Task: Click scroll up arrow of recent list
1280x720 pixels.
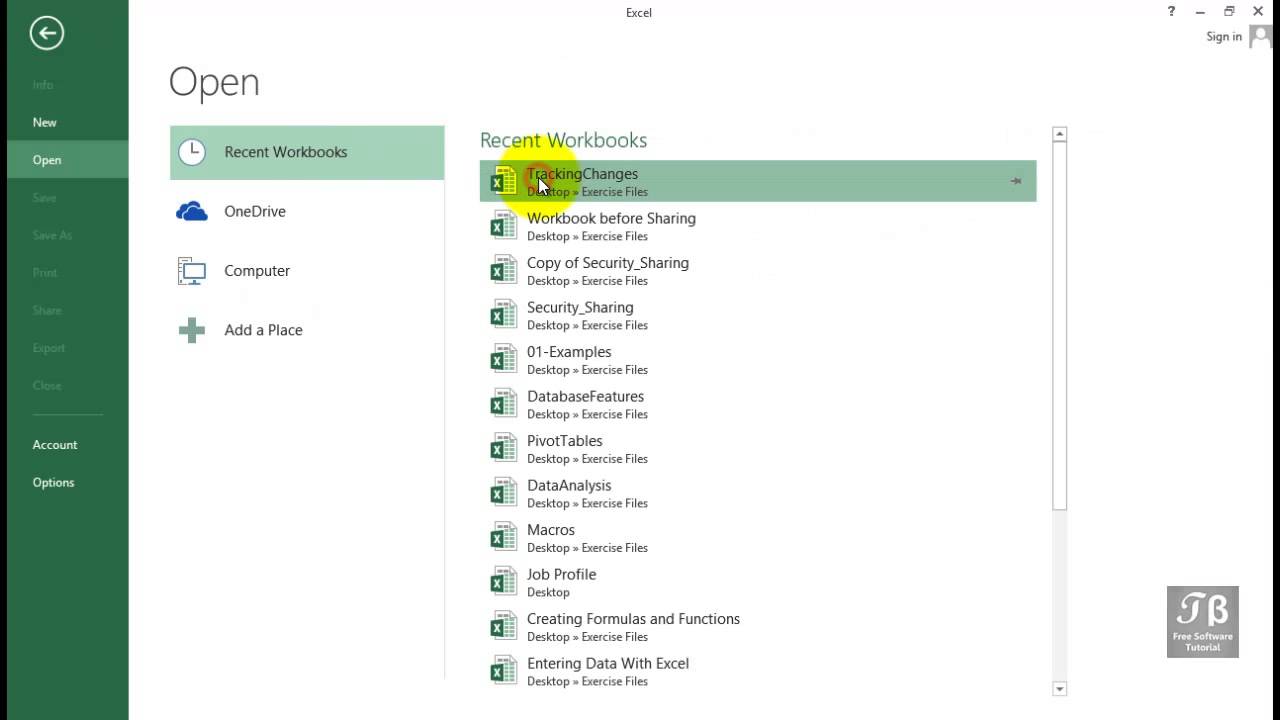Action: point(1060,134)
